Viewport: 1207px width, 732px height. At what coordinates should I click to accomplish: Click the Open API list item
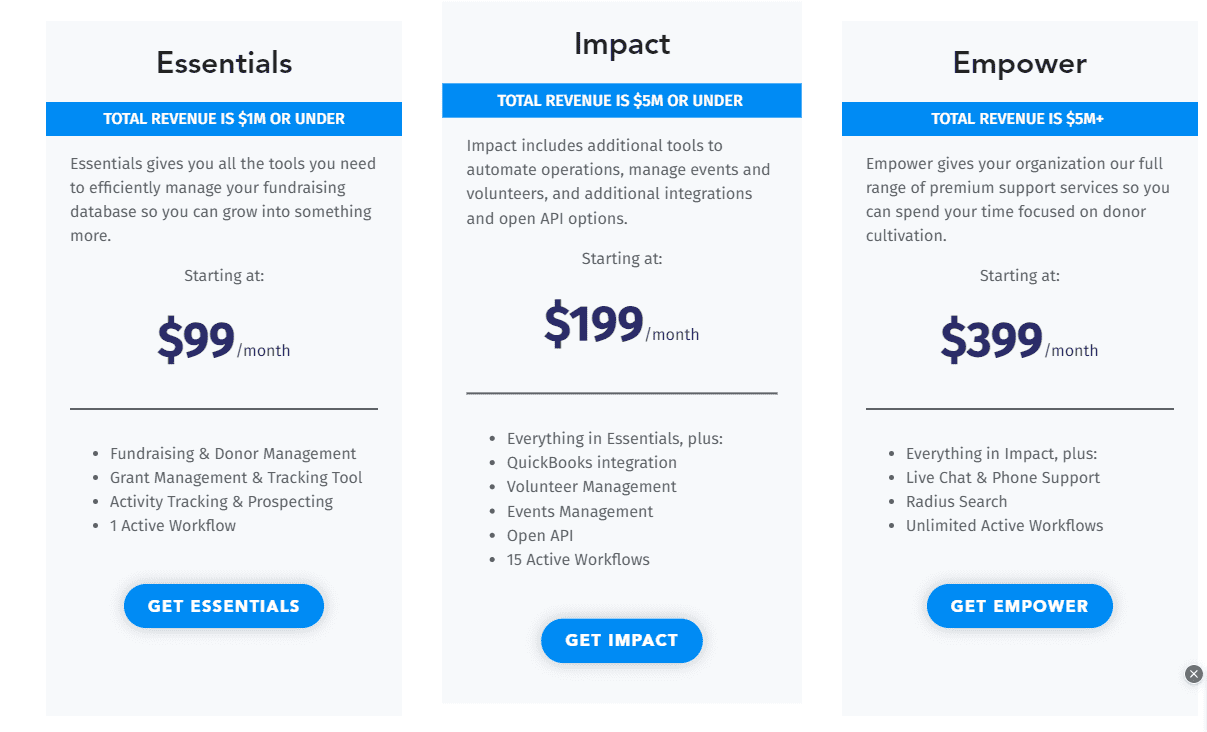[540, 535]
